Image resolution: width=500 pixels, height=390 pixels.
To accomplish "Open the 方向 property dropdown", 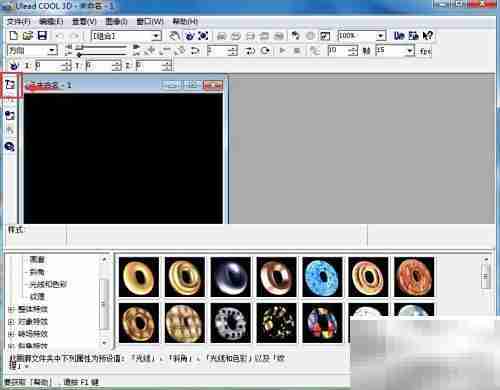I will click(52, 51).
